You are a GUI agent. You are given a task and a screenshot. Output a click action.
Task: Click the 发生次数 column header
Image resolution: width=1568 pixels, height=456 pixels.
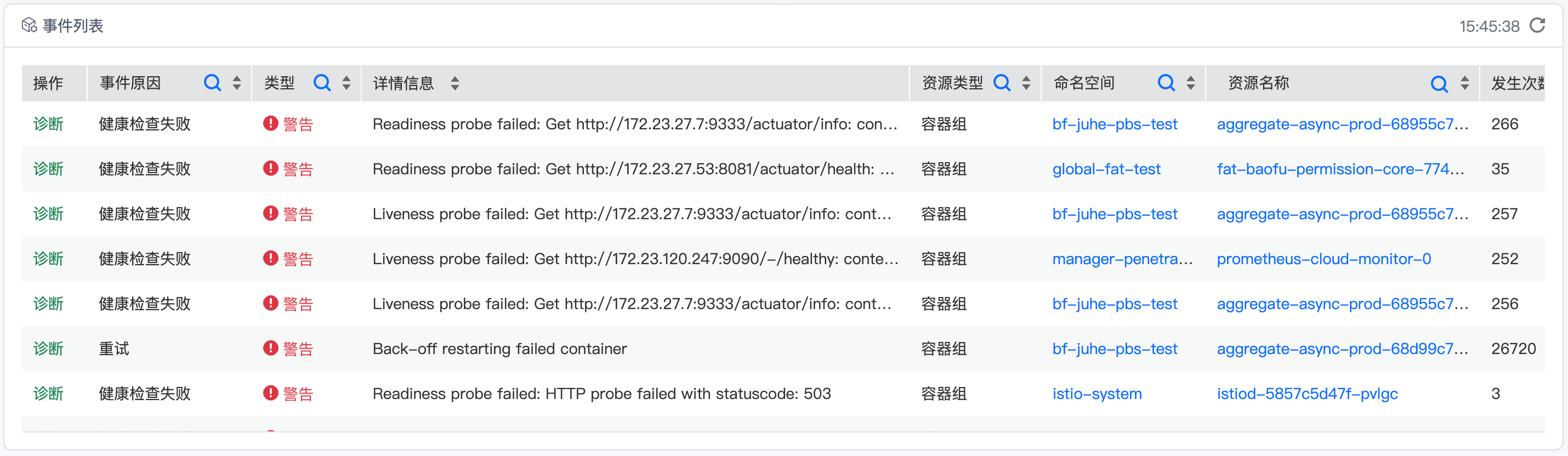point(1516,83)
